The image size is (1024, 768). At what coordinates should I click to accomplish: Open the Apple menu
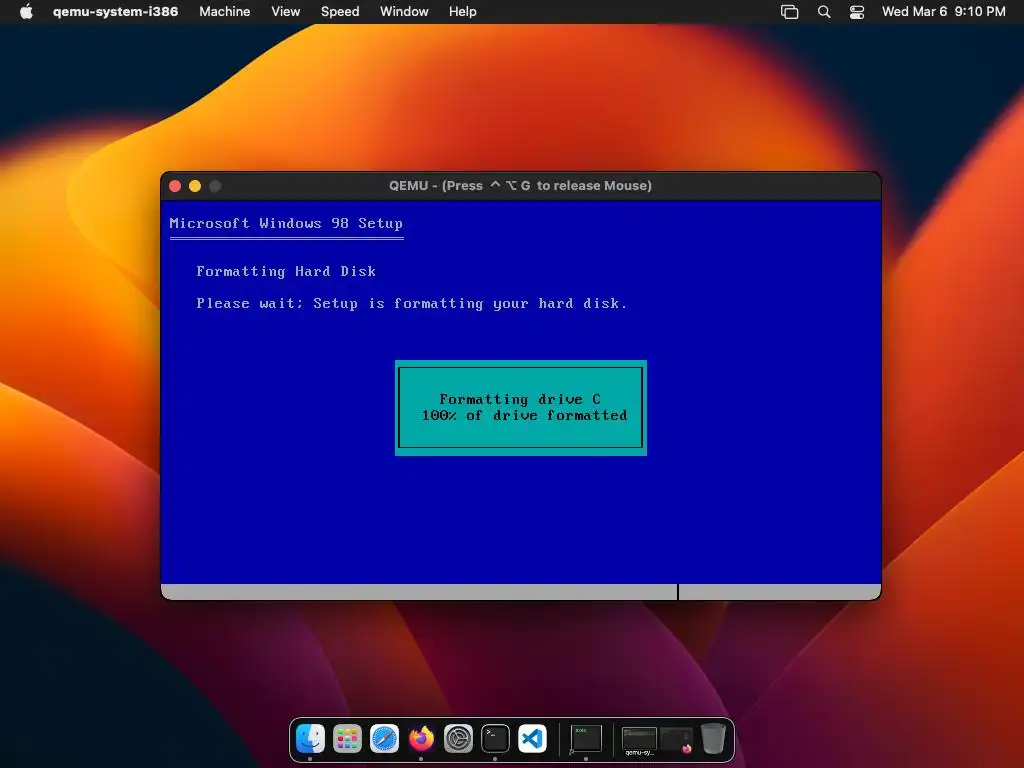click(26, 12)
